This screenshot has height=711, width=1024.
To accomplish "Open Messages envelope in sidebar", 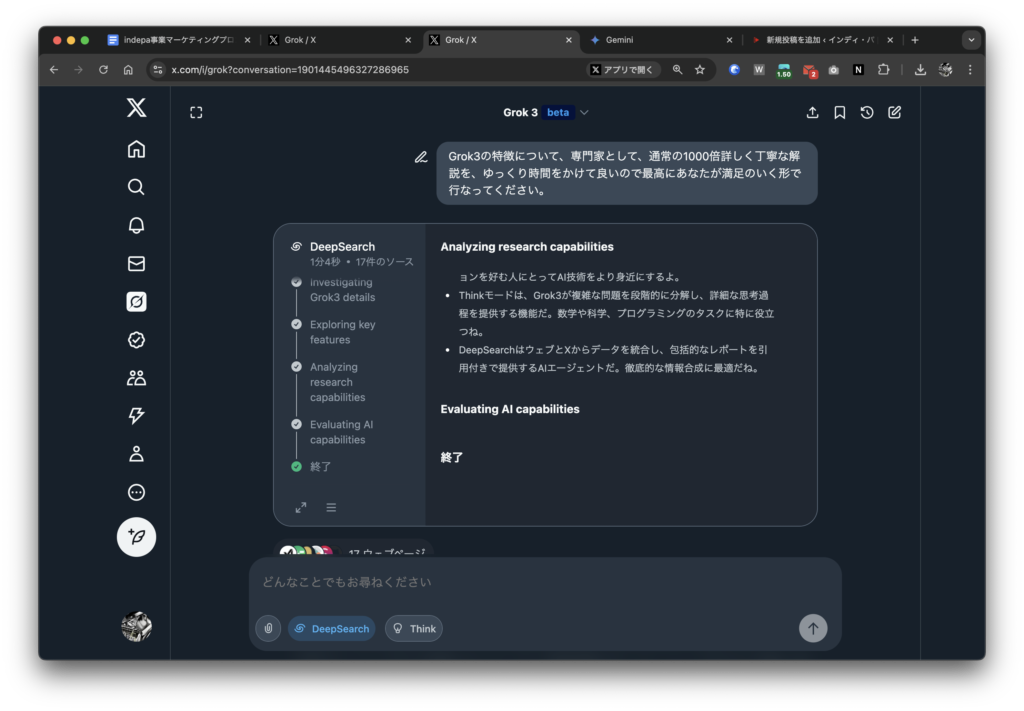I will click(136, 264).
